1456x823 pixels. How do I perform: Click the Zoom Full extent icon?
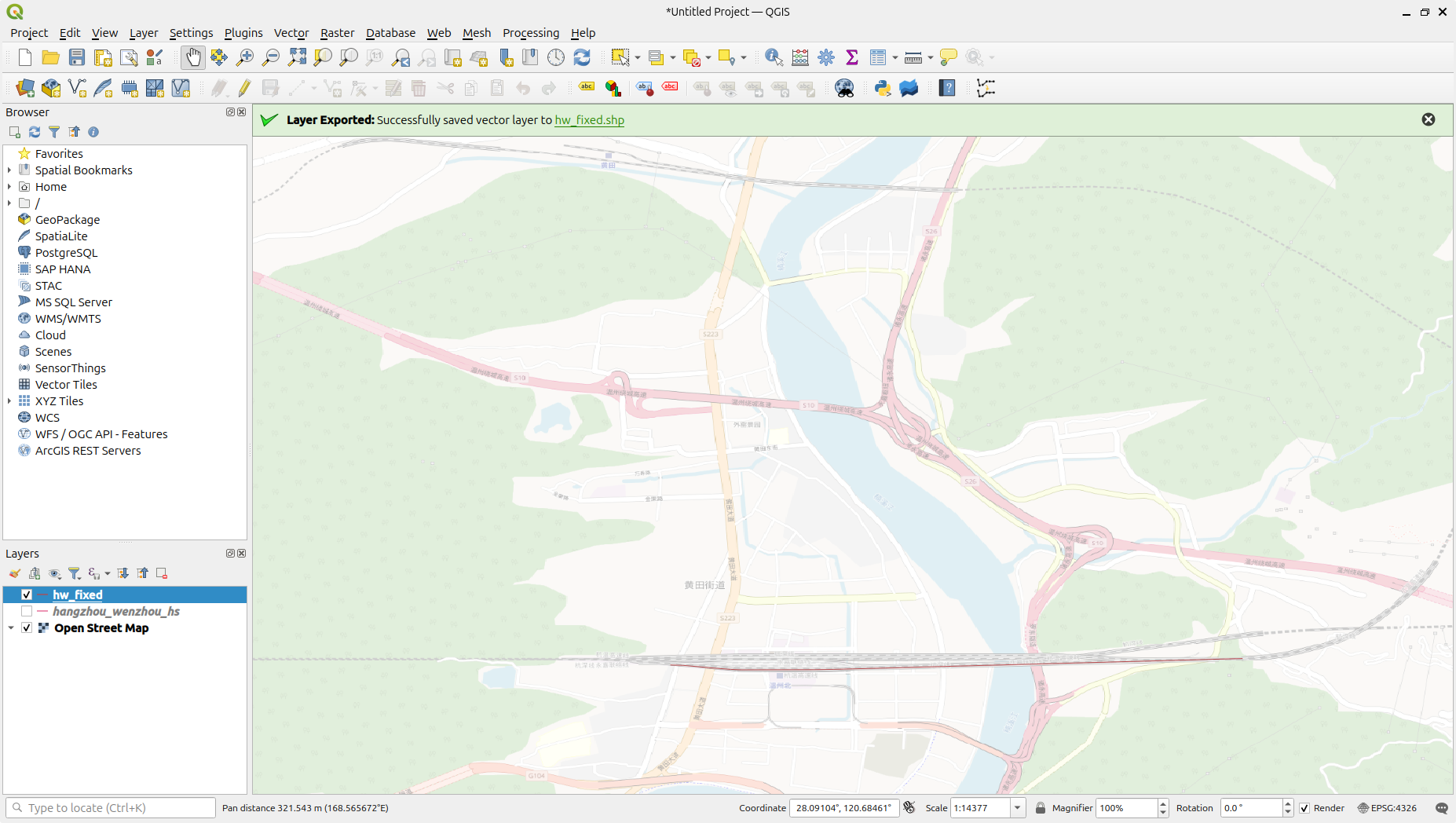[x=297, y=57]
